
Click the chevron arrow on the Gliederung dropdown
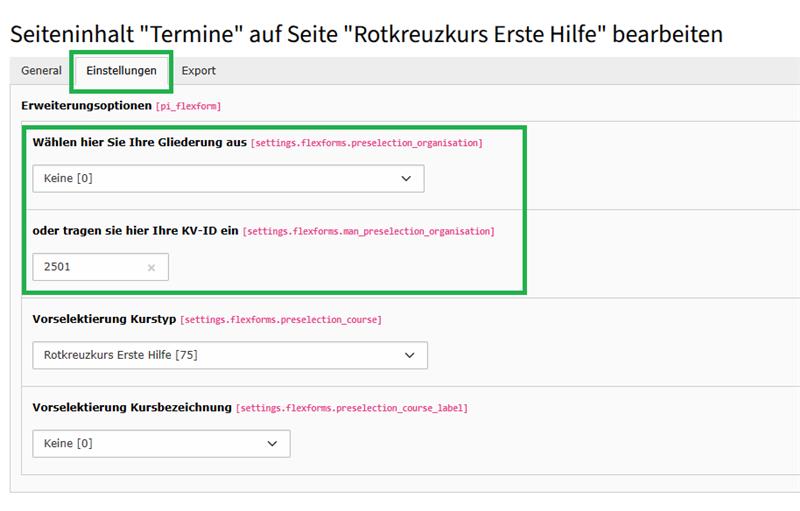pyautogui.click(x=406, y=178)
